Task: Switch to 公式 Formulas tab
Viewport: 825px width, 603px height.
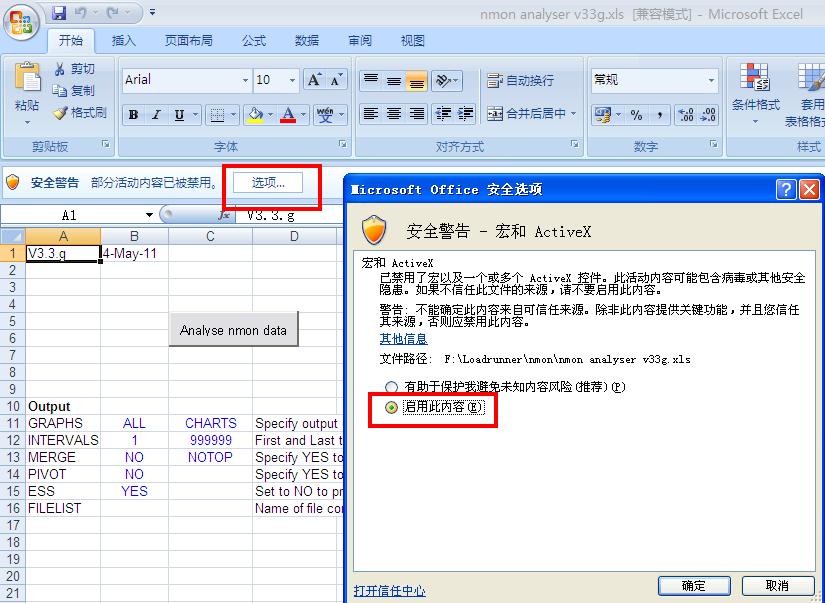Action: point(254,41)
